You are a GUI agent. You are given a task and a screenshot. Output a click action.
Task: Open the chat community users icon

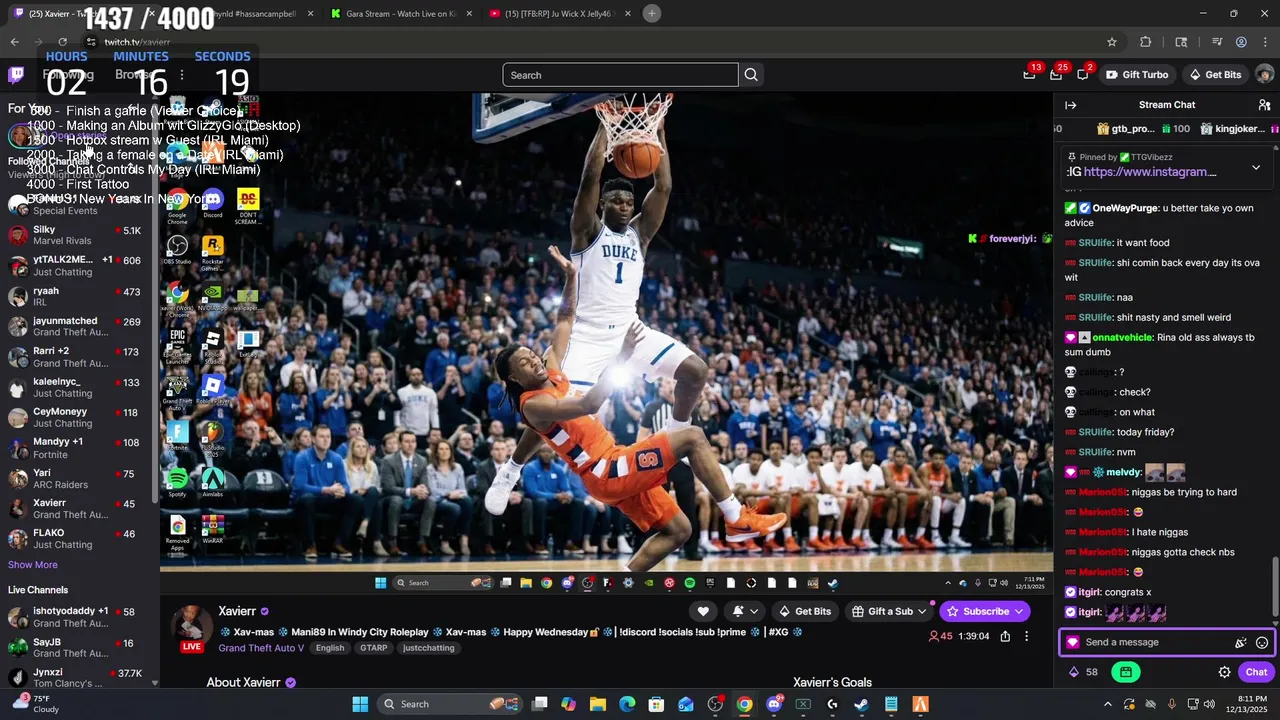coord(1264,105)
